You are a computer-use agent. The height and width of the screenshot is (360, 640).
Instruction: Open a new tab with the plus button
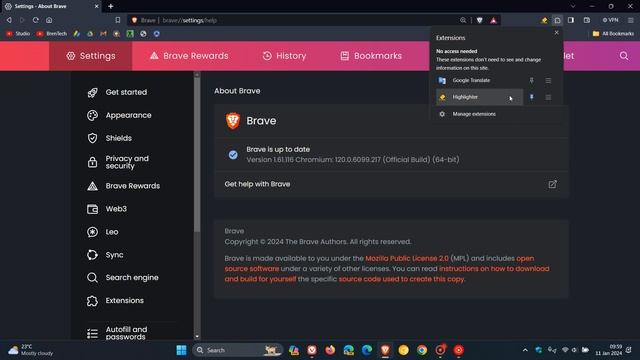pos(111,6)
